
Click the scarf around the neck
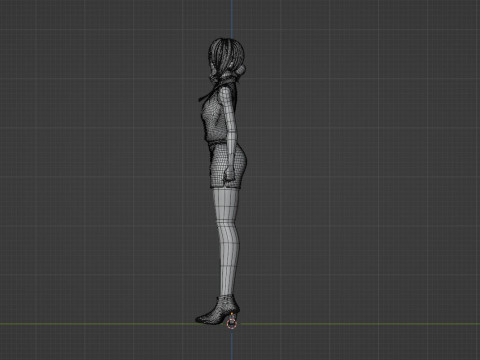[x=223, y=83]
